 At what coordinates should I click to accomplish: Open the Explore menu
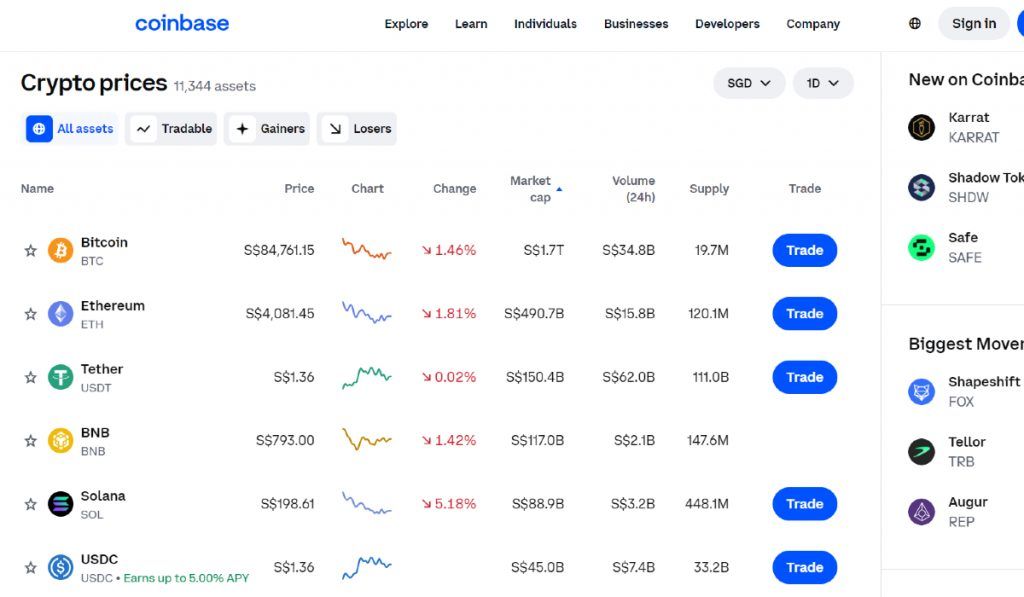click(x=406, y=24)
